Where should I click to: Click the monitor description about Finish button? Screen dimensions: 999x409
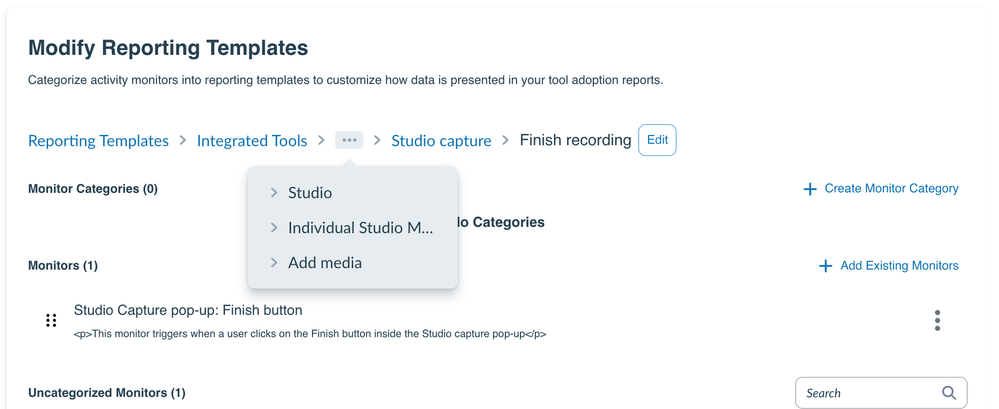[310, 334]
